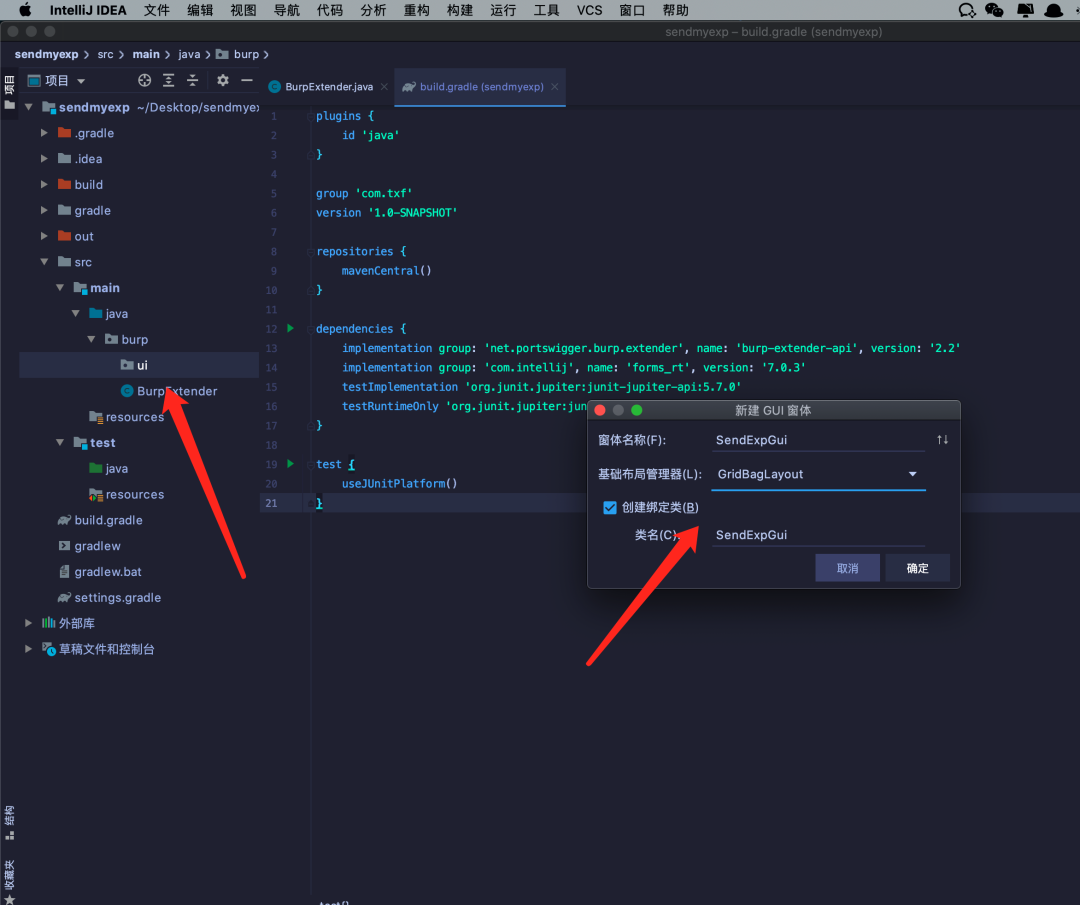Click the class name input field

818,534
